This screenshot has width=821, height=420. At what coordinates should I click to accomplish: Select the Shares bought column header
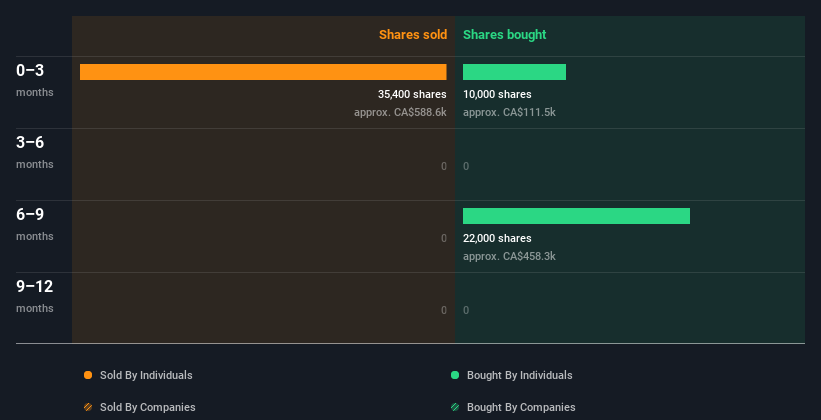pyautogui.click(x=504, y=35)
